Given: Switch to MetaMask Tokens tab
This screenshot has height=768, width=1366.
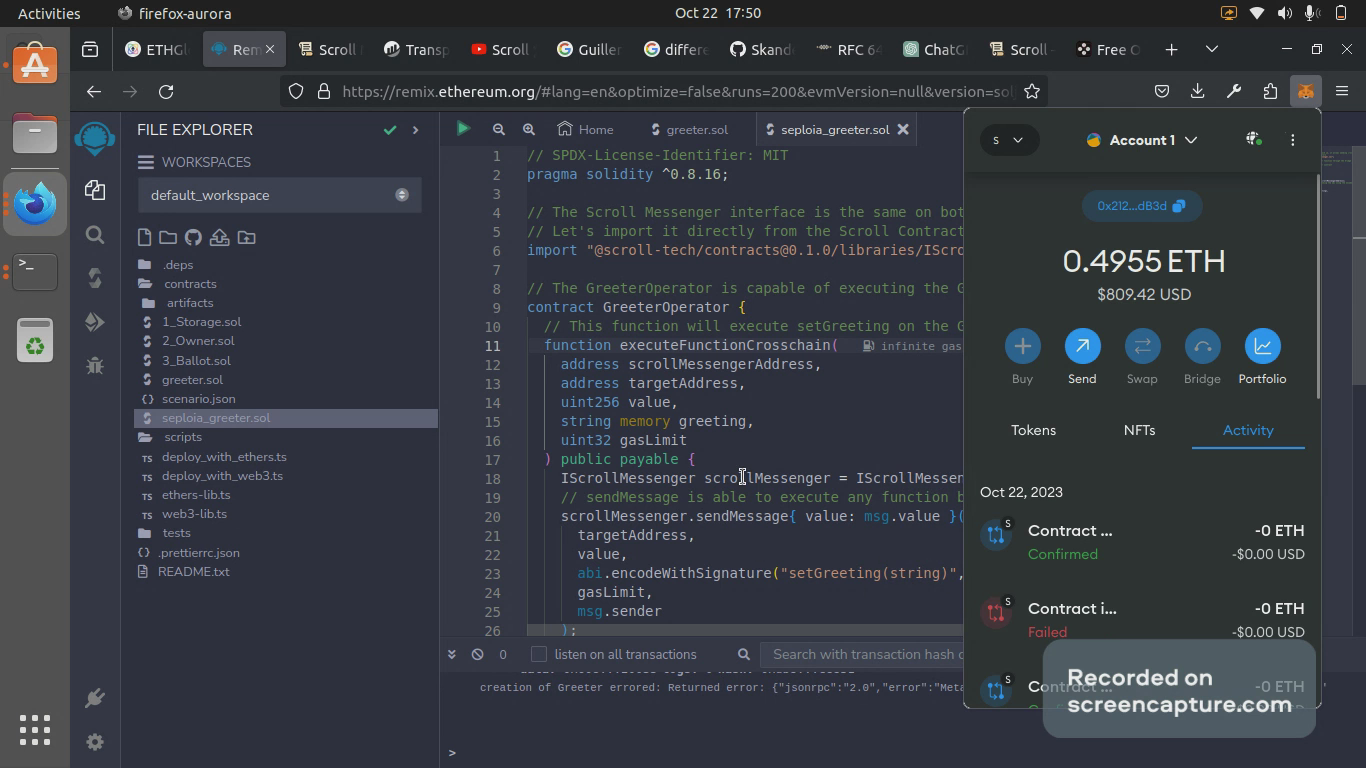Looking at the screenshot, I should coord(1033,430).
